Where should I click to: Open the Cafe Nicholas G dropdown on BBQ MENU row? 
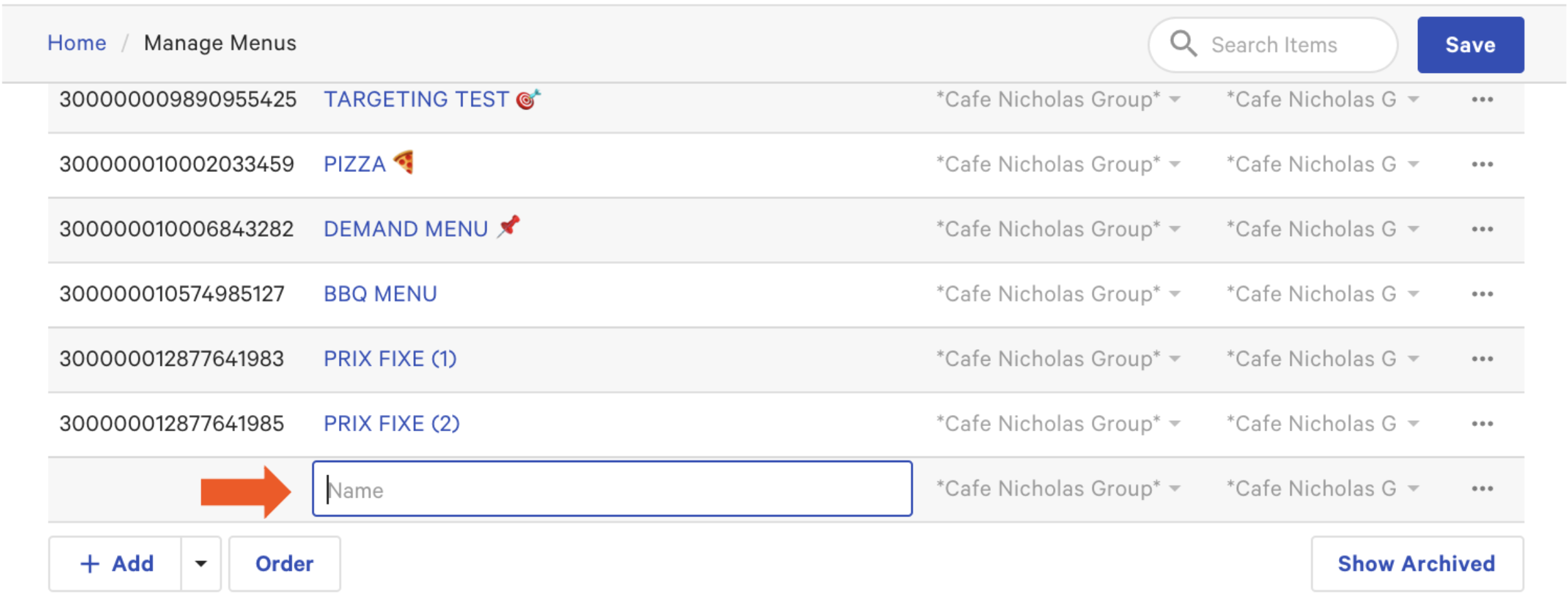coord(1413,293)
